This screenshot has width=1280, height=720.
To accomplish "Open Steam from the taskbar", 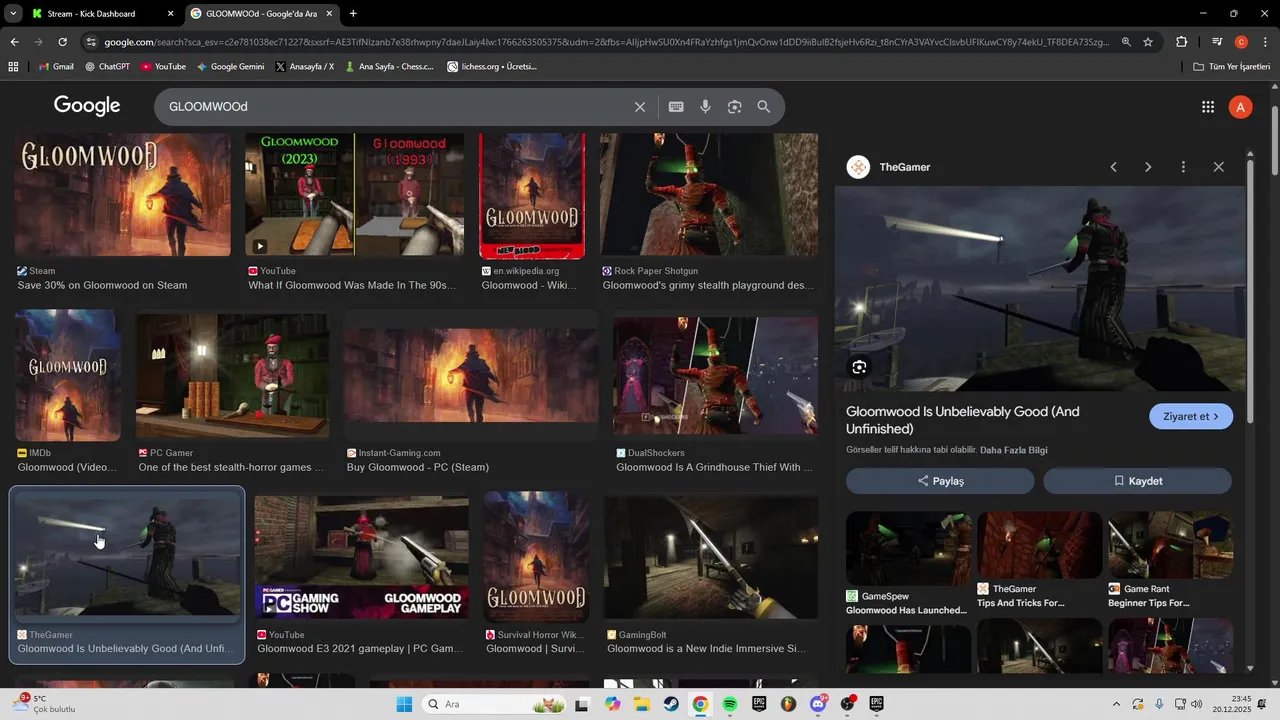I will coord(671,704).
